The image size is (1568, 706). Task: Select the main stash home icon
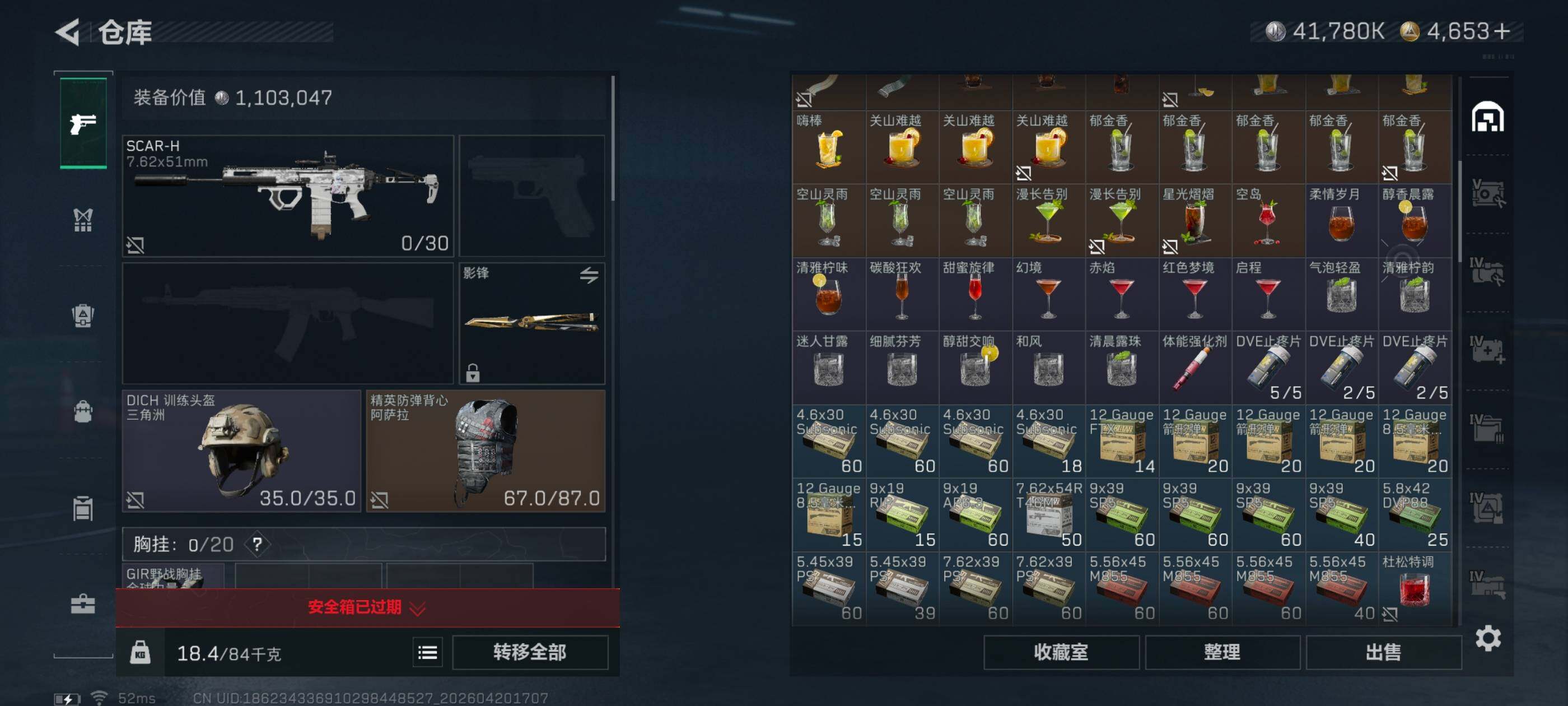[1488, 117]
